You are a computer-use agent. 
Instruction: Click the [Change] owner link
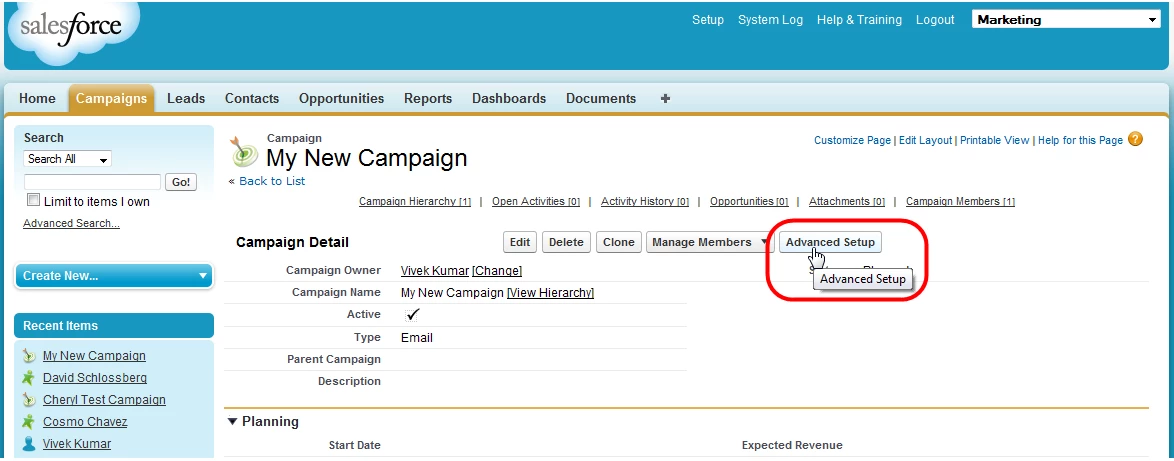click(496, 270)
